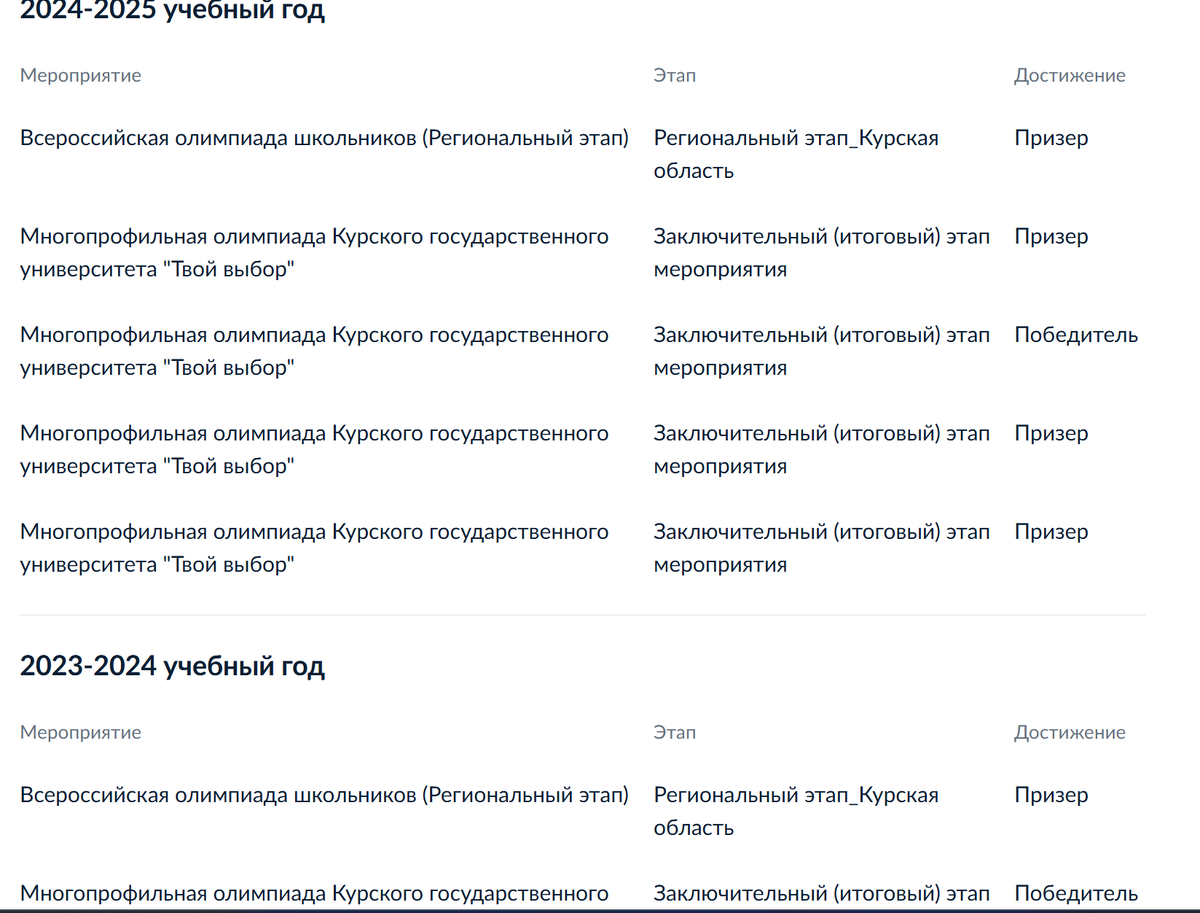Click "Региональный этап_Курская область" under 2024-2025
The width and height of the screenshot is (1200, 913).
click(x=796, y=154)
